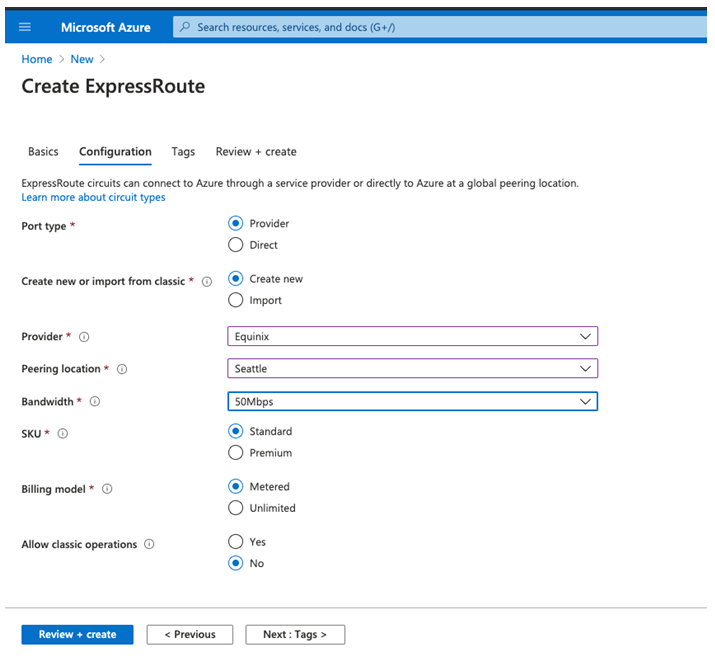
Task: Focus the search resources input field
Action: click(440, 27)
